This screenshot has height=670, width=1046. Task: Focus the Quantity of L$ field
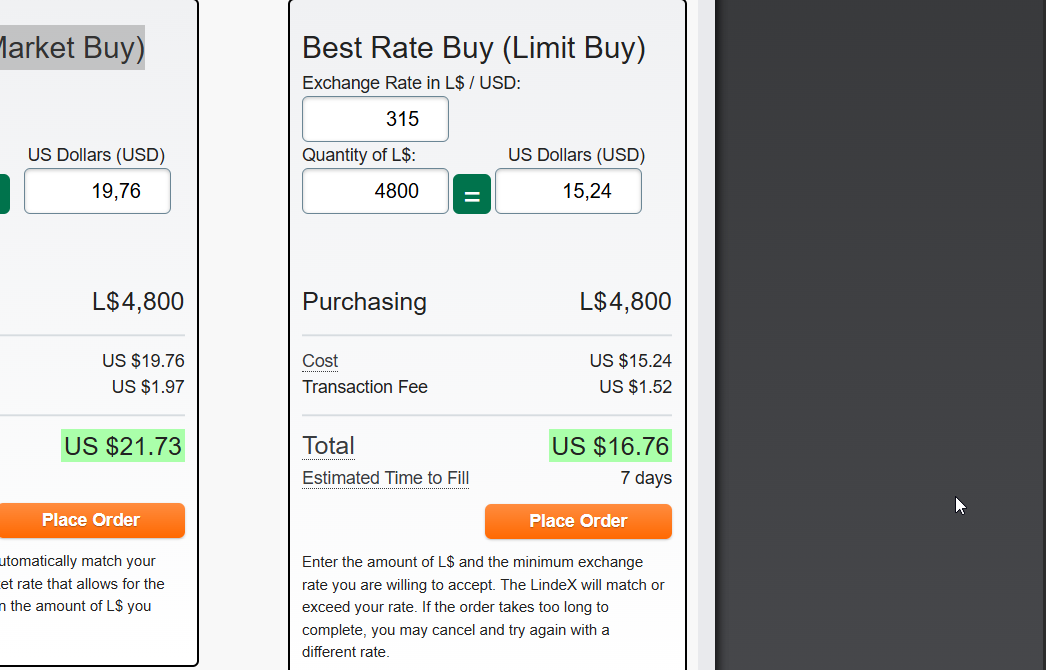coord(375,191)
